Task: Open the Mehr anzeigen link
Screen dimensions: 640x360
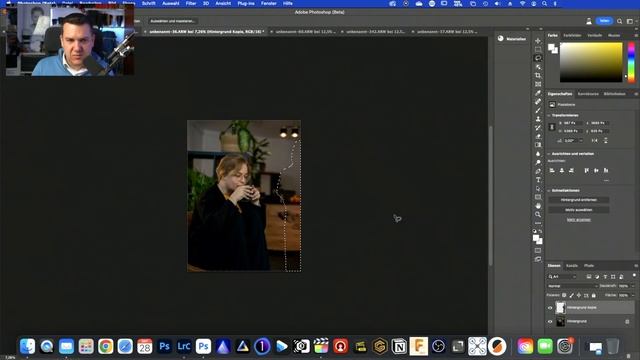Action: coord(578,220)
